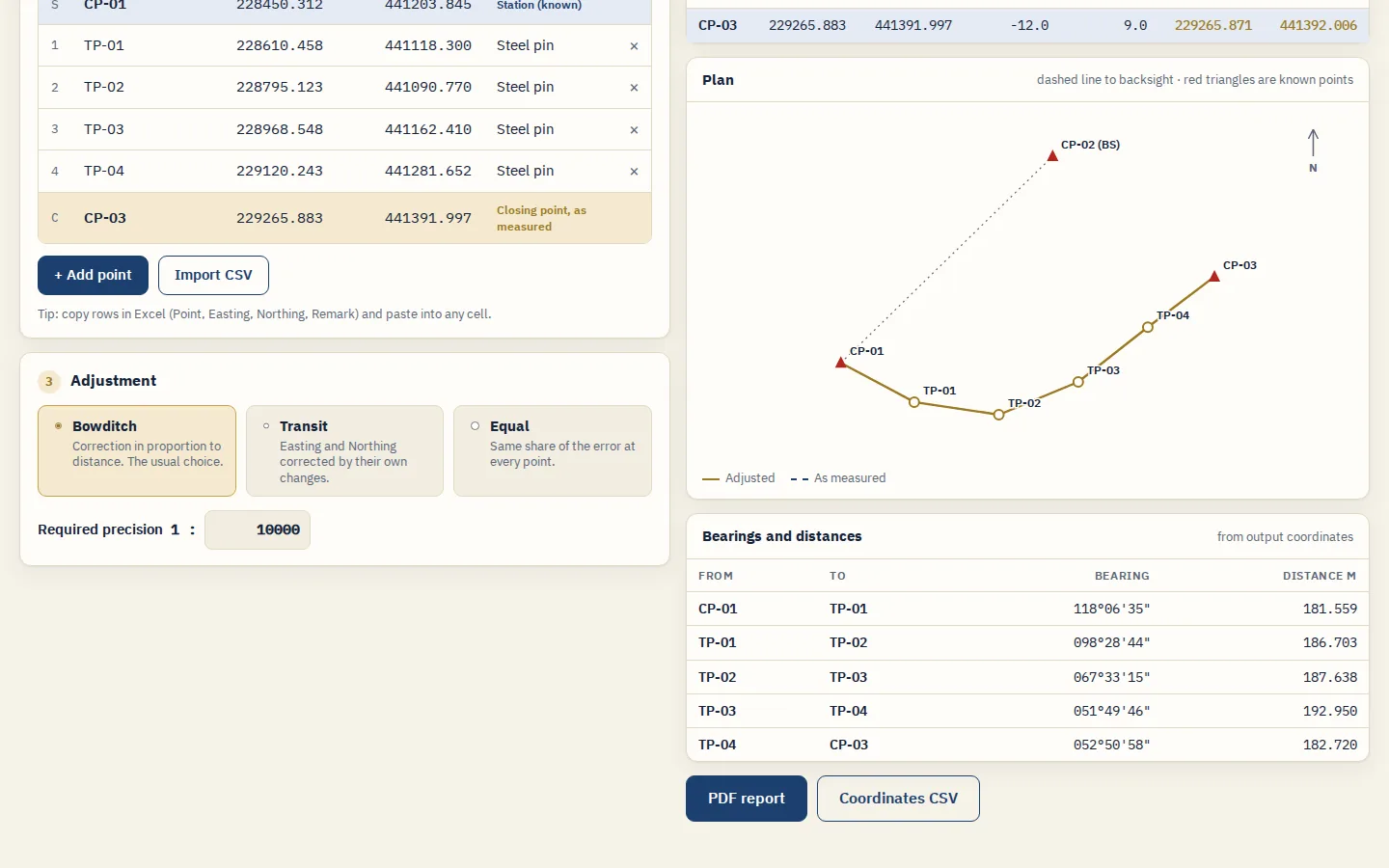Select the distance 182.720 cell
1389x868 pixels.
(1330, 745)
